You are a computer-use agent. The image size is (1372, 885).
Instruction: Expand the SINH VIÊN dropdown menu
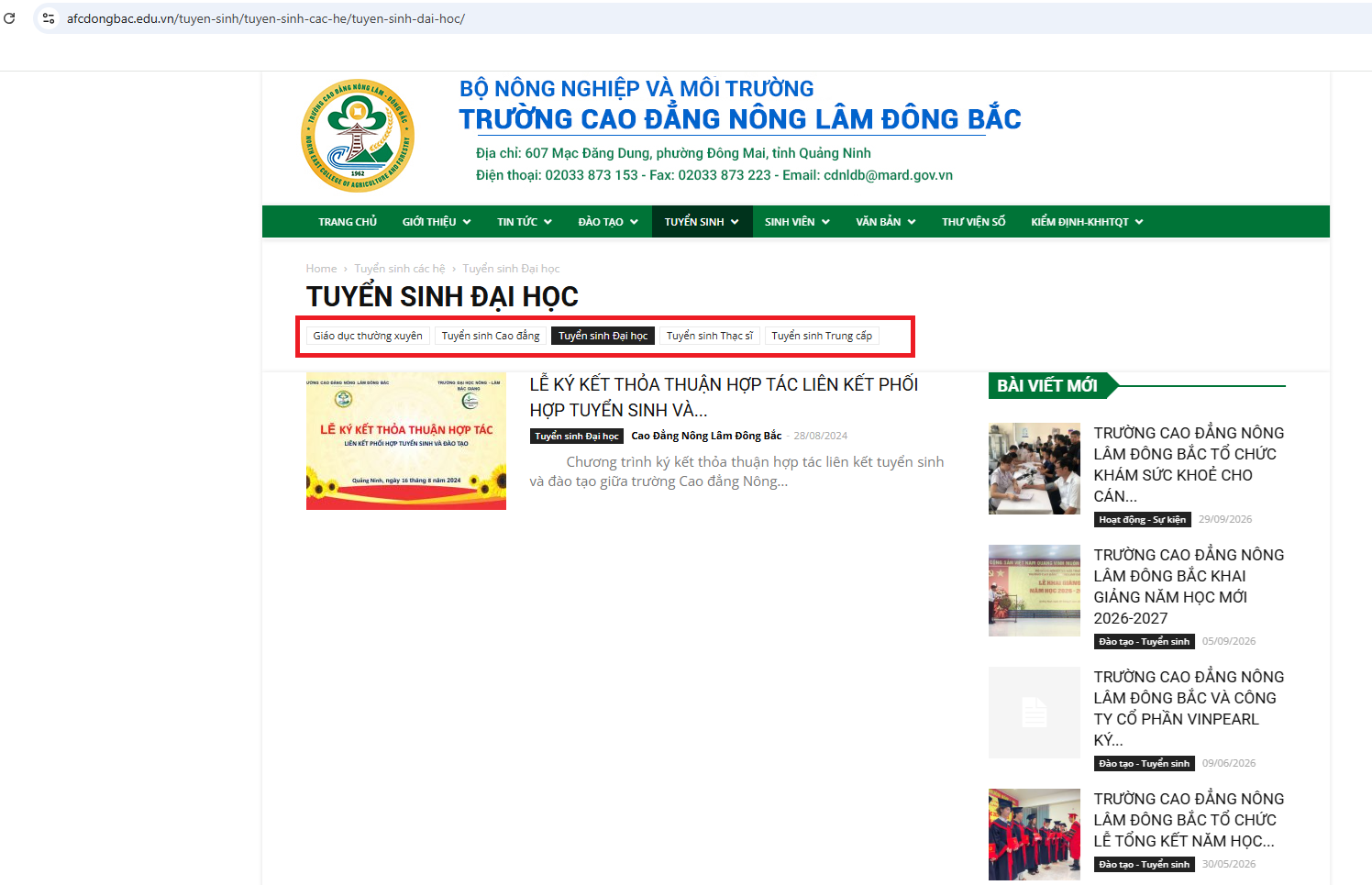(x=797, y=222)
